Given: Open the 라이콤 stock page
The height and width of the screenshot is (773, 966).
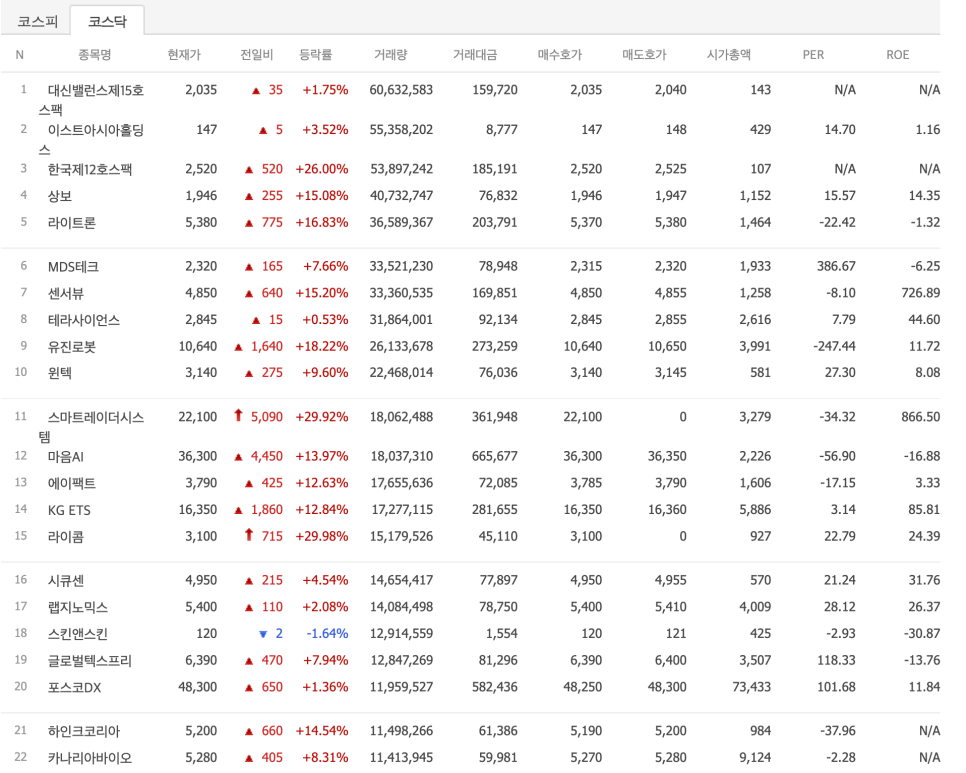Looking at the screenshot, I should tap(65, 536).
